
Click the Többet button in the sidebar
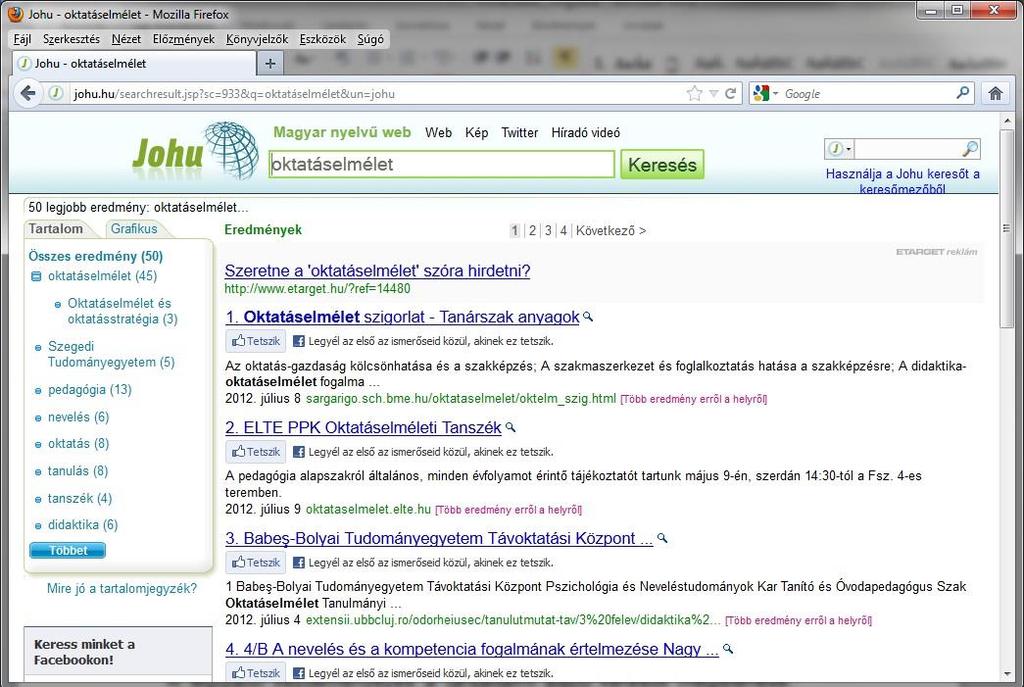pos(67,551)
